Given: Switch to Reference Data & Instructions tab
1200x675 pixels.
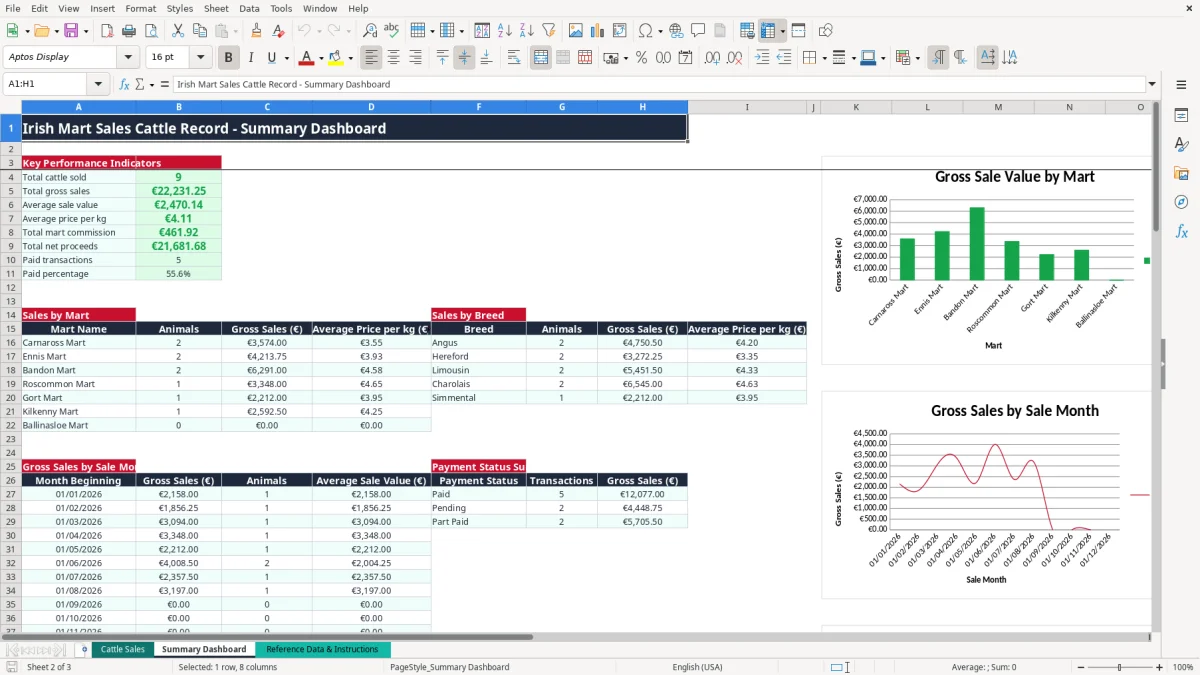Looking at the screenshot, I should [x=322, y=649].
